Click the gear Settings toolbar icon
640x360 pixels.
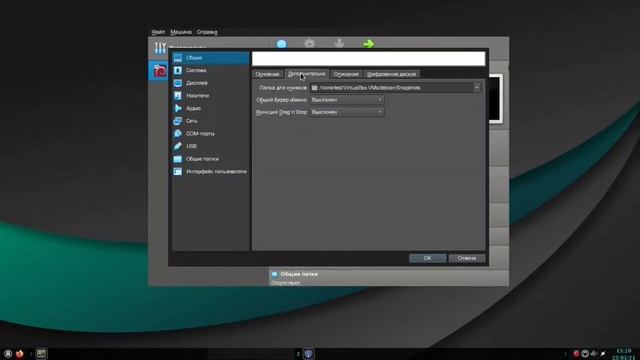pos(310,43)
